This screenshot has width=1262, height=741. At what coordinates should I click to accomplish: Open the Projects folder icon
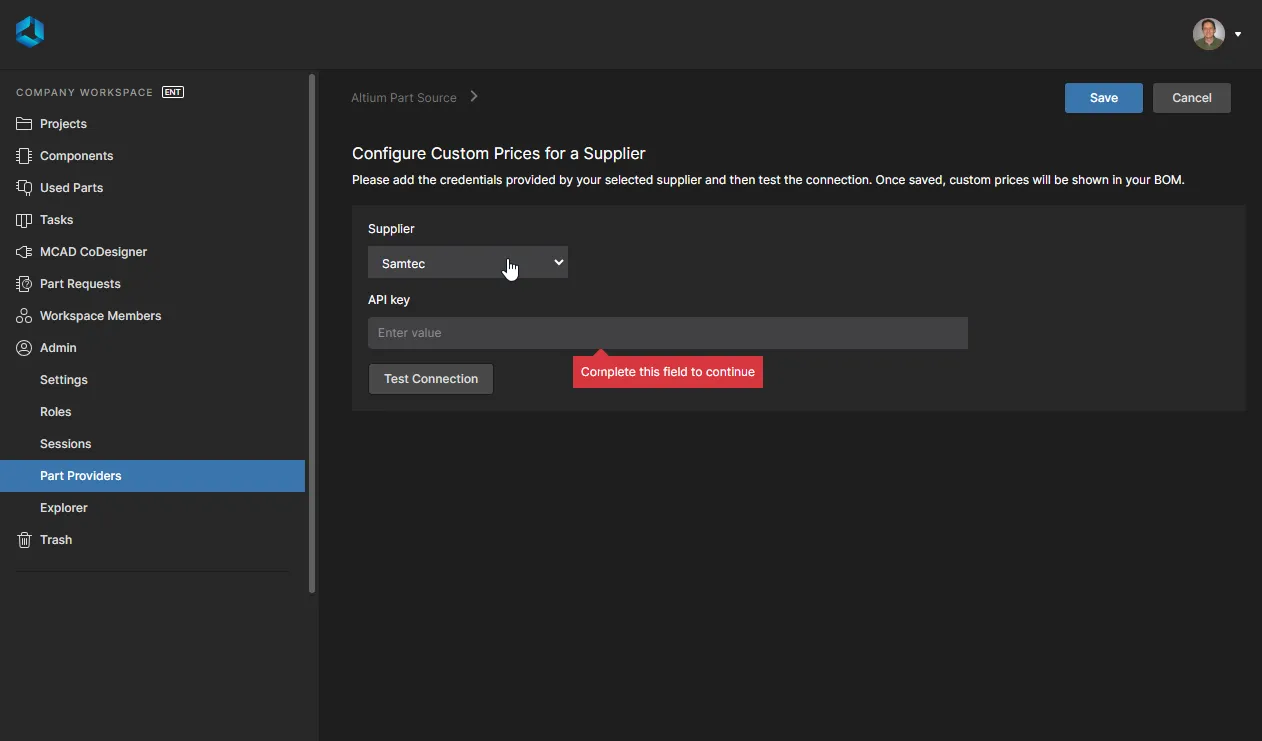(24, 124)
